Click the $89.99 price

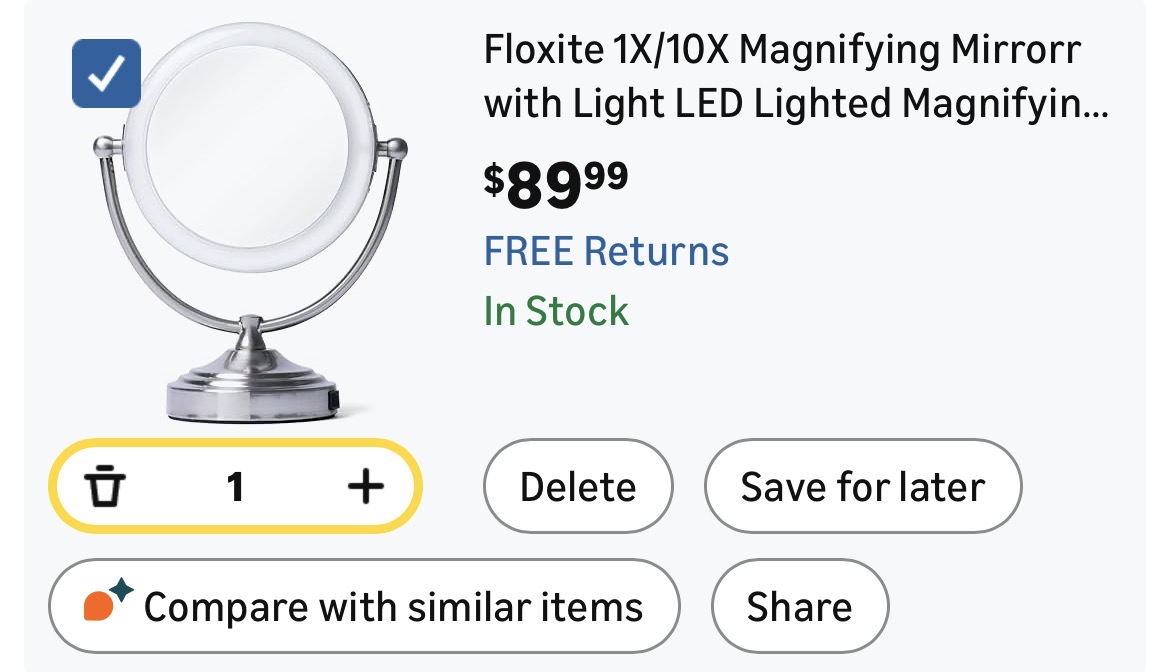point(556,185)
